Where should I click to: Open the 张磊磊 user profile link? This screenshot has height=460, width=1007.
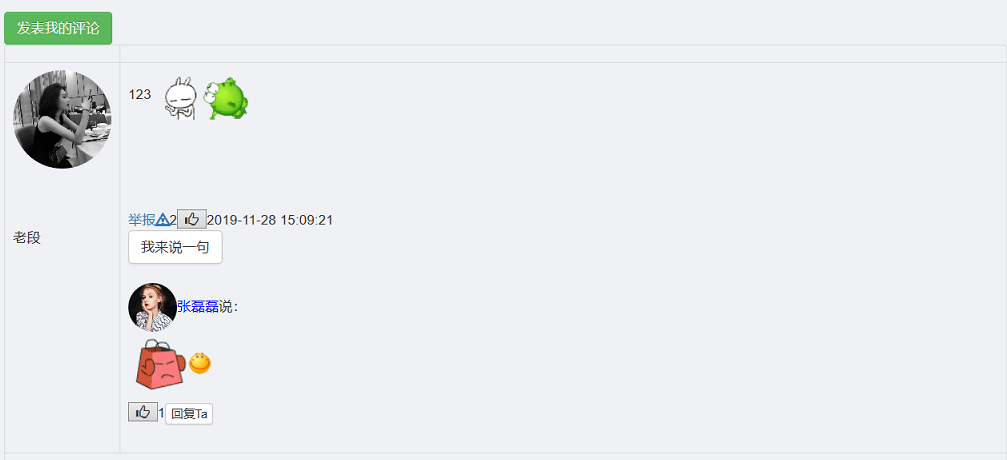point(197,306)
